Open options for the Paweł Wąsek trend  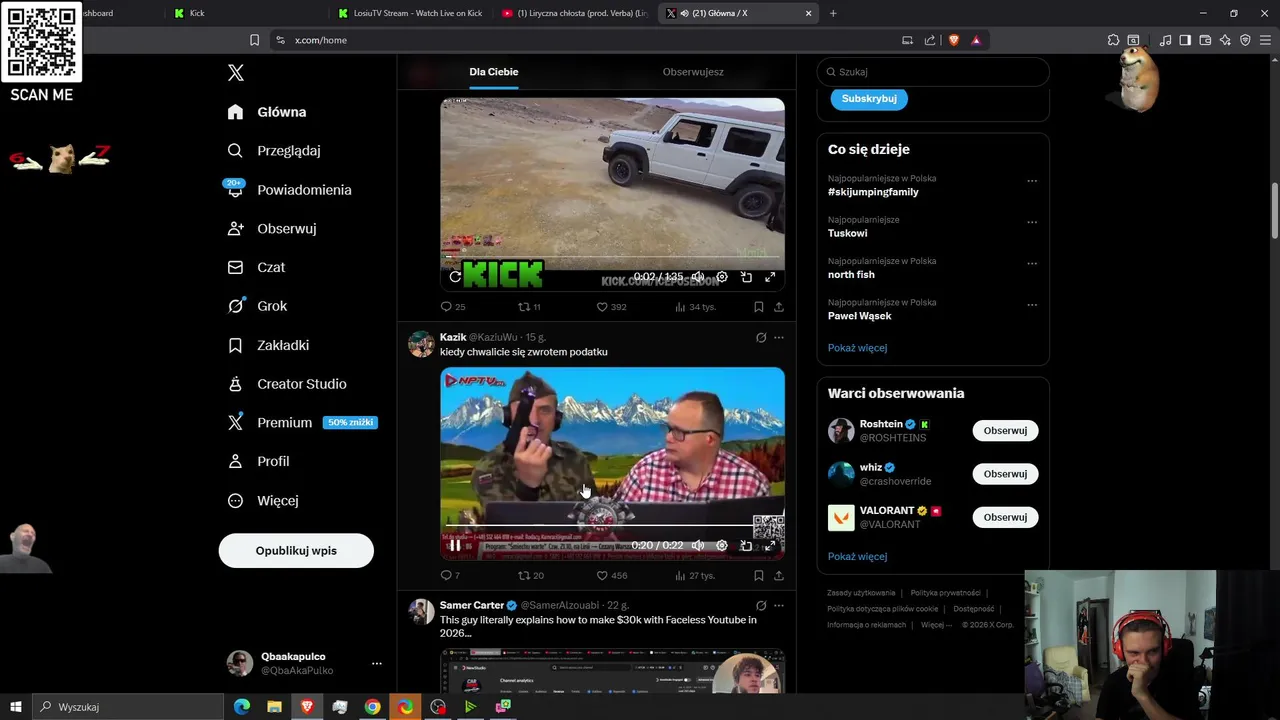pyautogui.click(x=1032, y=305)
